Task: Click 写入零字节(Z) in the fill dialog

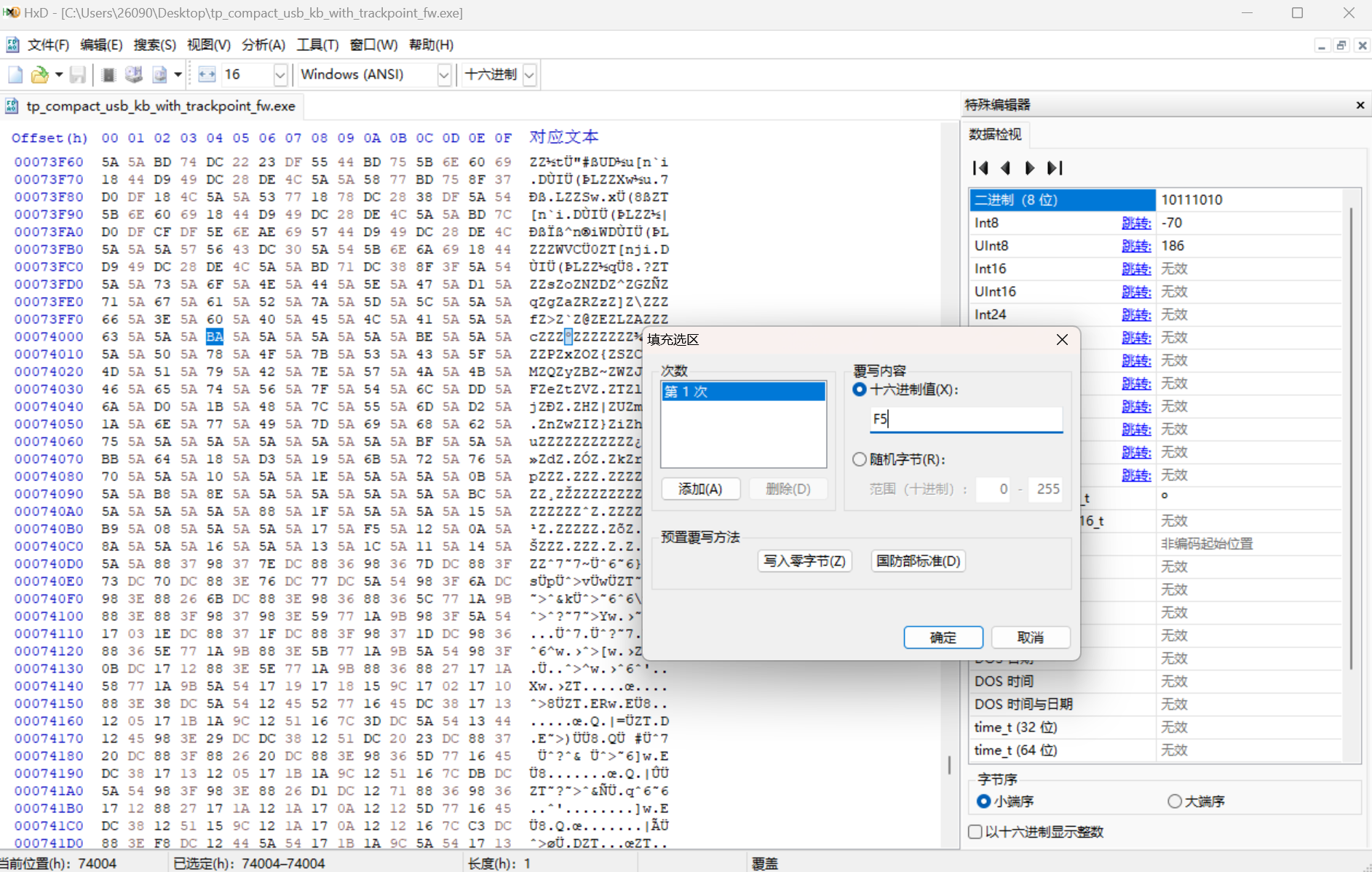Action: (x=804, y=560)
